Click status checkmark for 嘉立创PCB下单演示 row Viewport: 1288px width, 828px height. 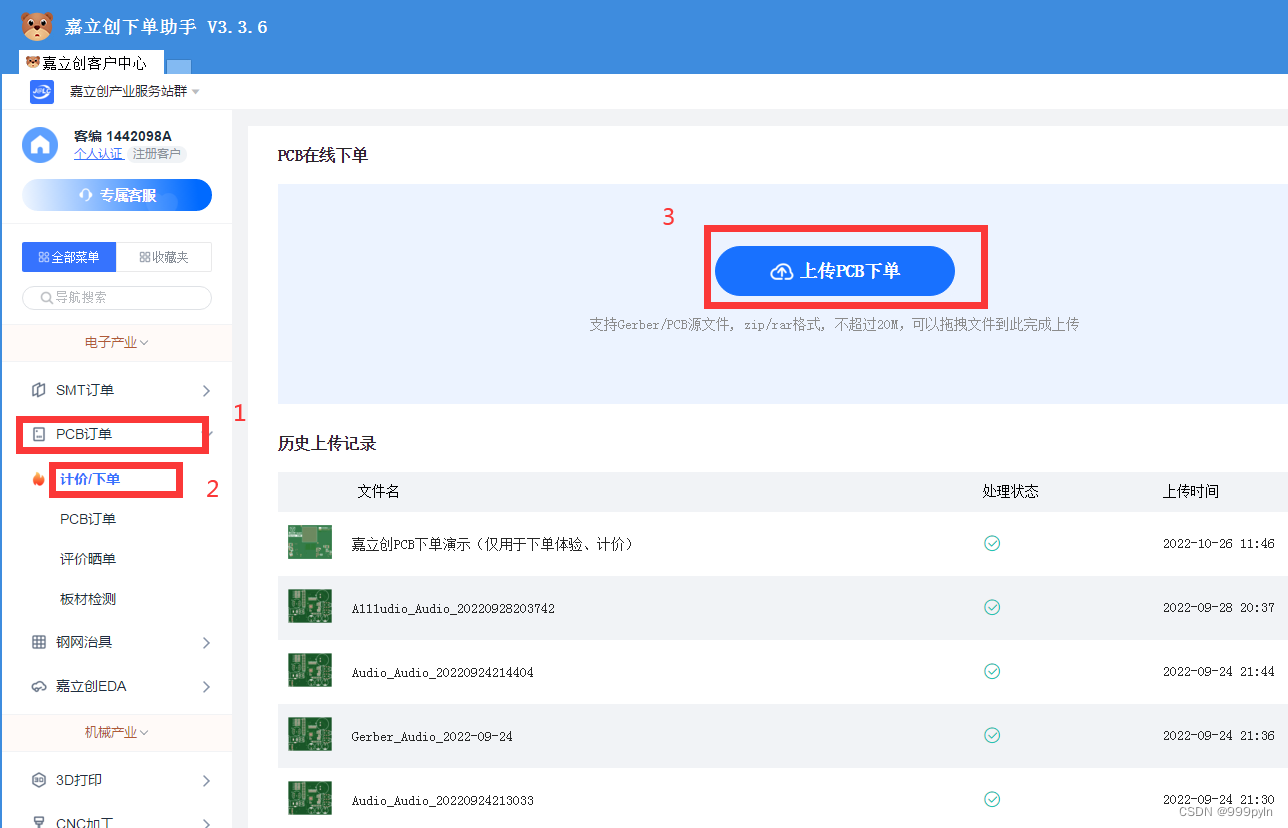point(992,543)
